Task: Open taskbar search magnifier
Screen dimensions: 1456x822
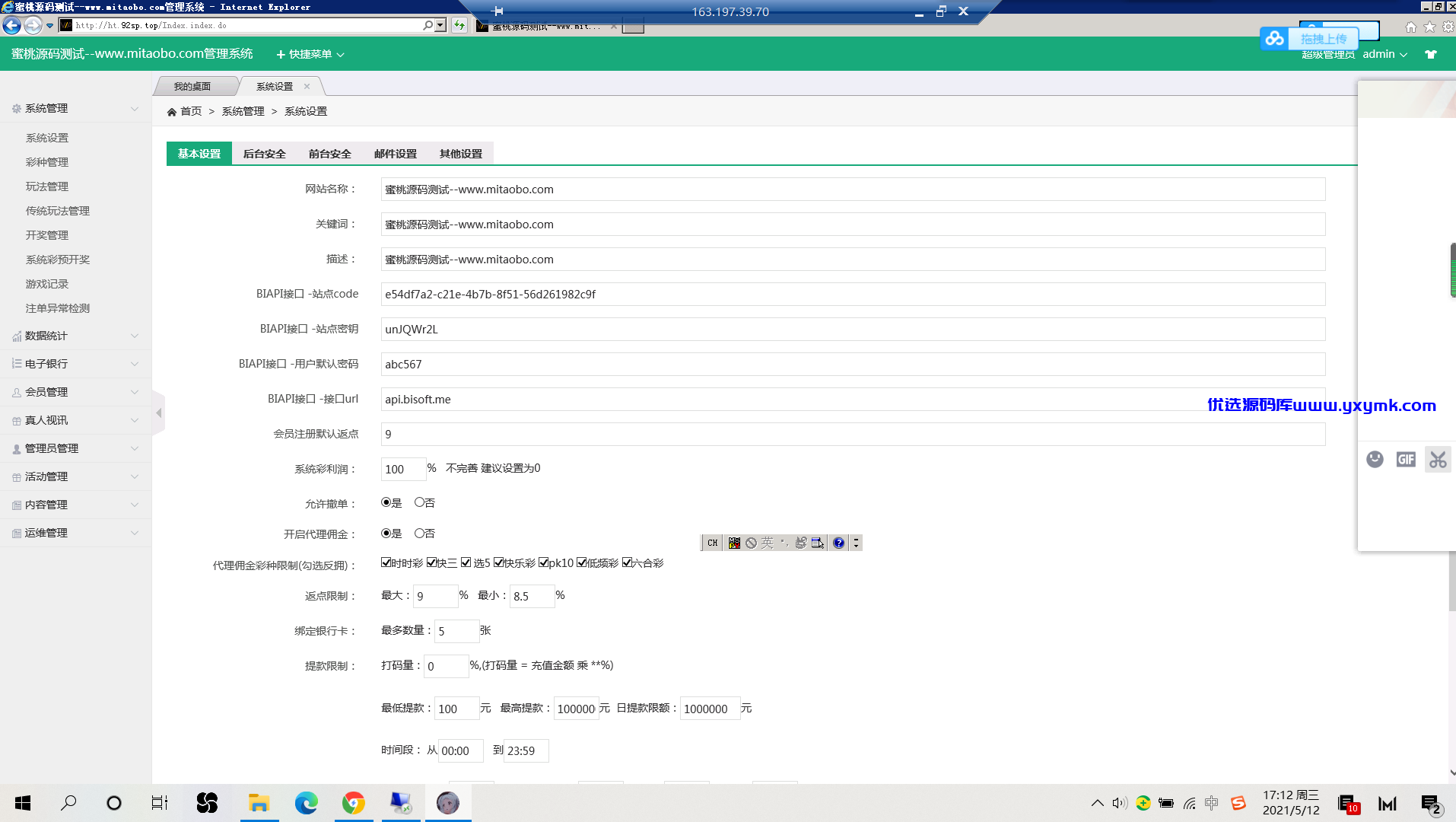Action: (68, 803)
